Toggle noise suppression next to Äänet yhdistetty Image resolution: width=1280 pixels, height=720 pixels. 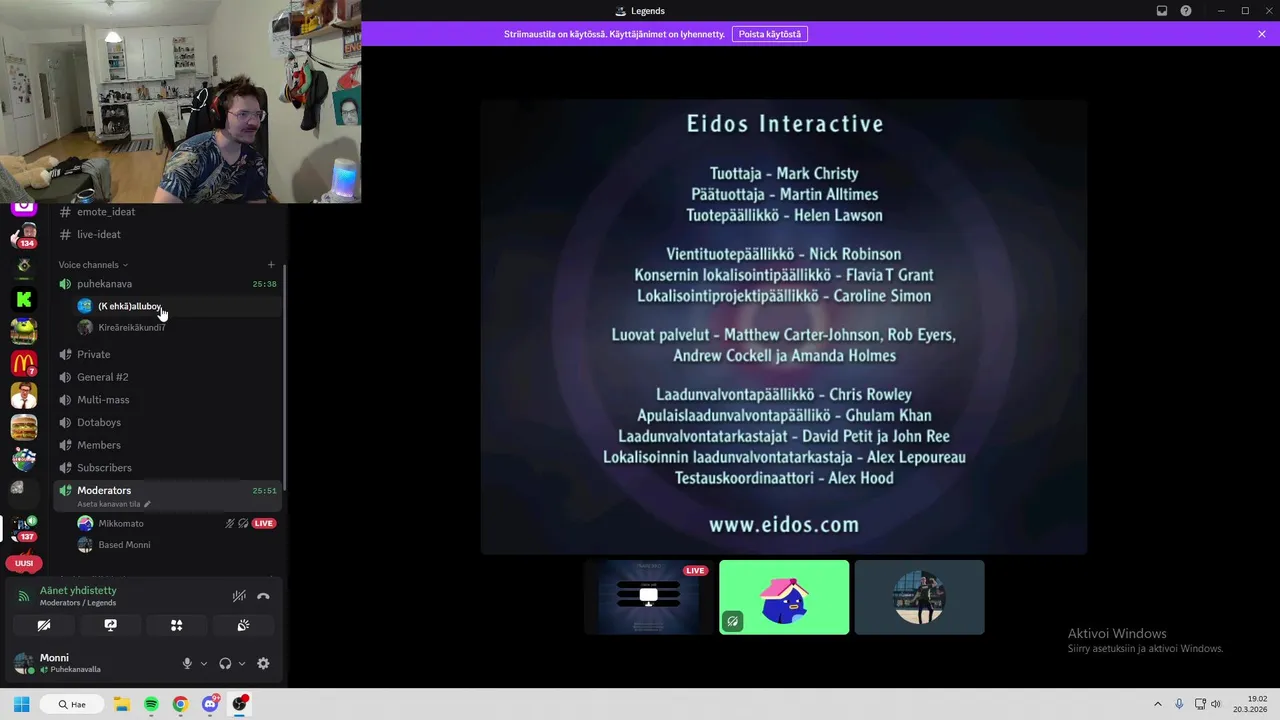239,596
